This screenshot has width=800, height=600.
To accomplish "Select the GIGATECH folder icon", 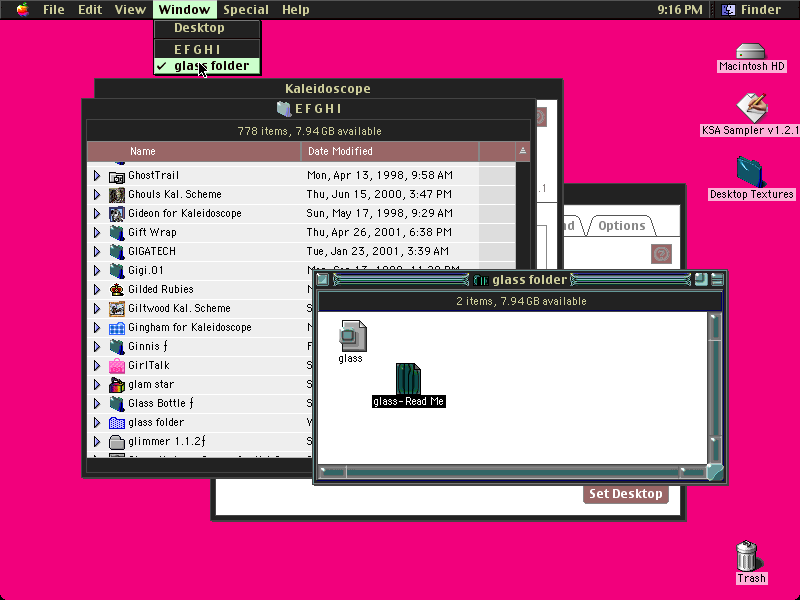I will click(117, 252).
